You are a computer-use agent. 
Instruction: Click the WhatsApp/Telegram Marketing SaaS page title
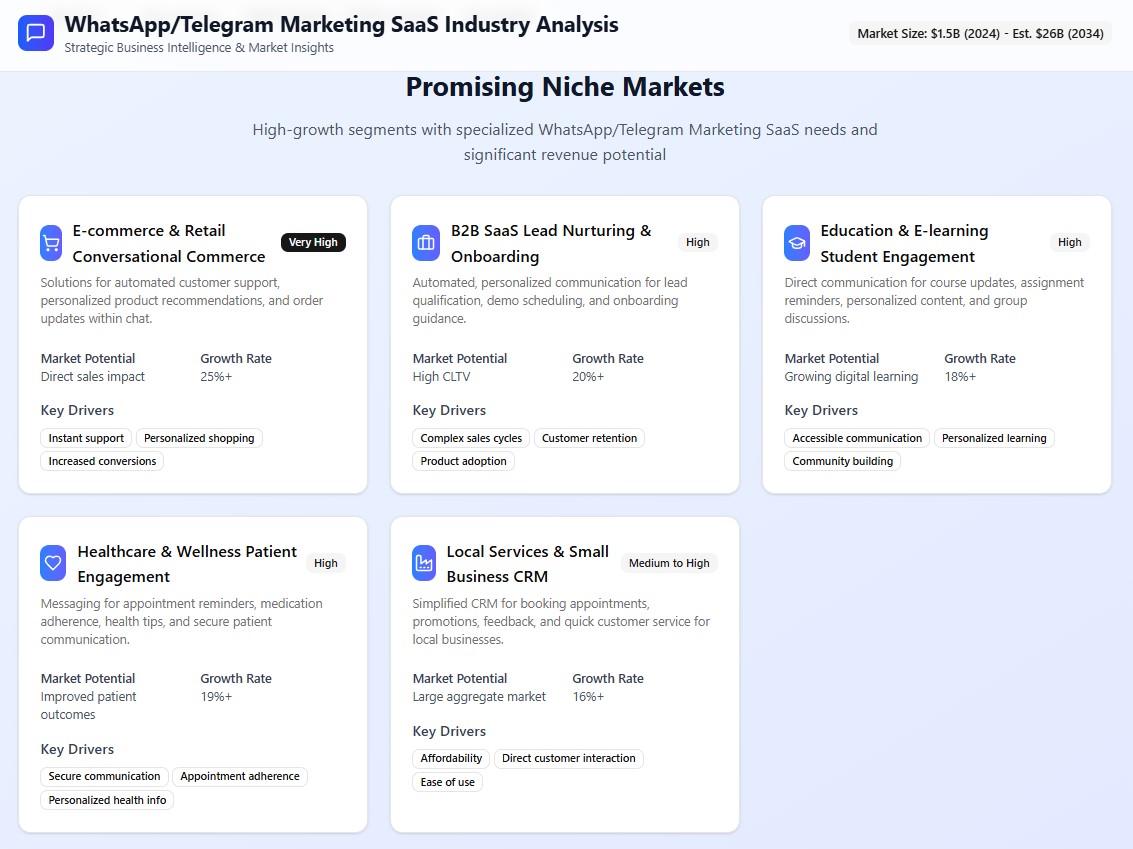pos(341,25)
